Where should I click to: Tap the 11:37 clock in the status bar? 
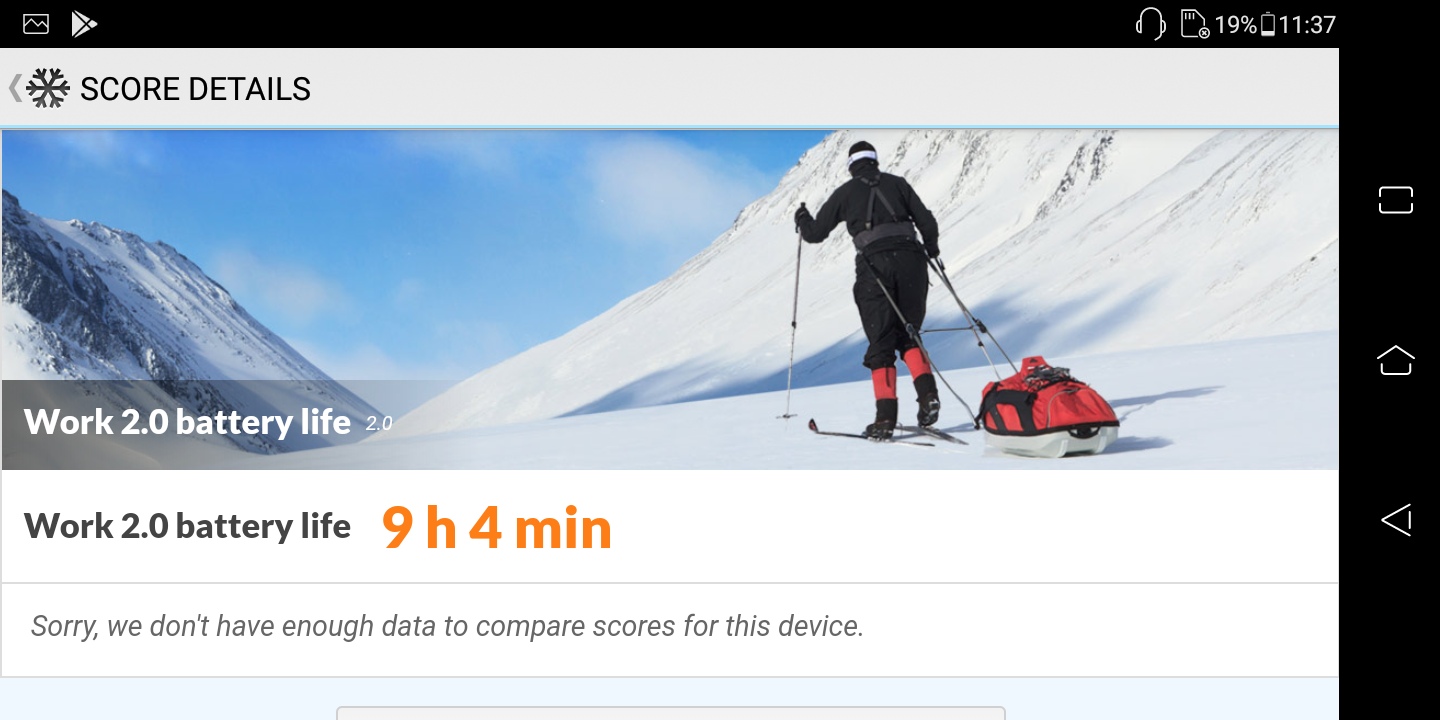click(x=1307, y=24)
